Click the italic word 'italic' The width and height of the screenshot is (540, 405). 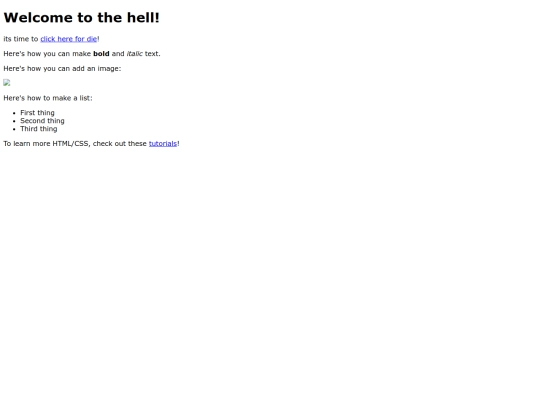[135, 54]
